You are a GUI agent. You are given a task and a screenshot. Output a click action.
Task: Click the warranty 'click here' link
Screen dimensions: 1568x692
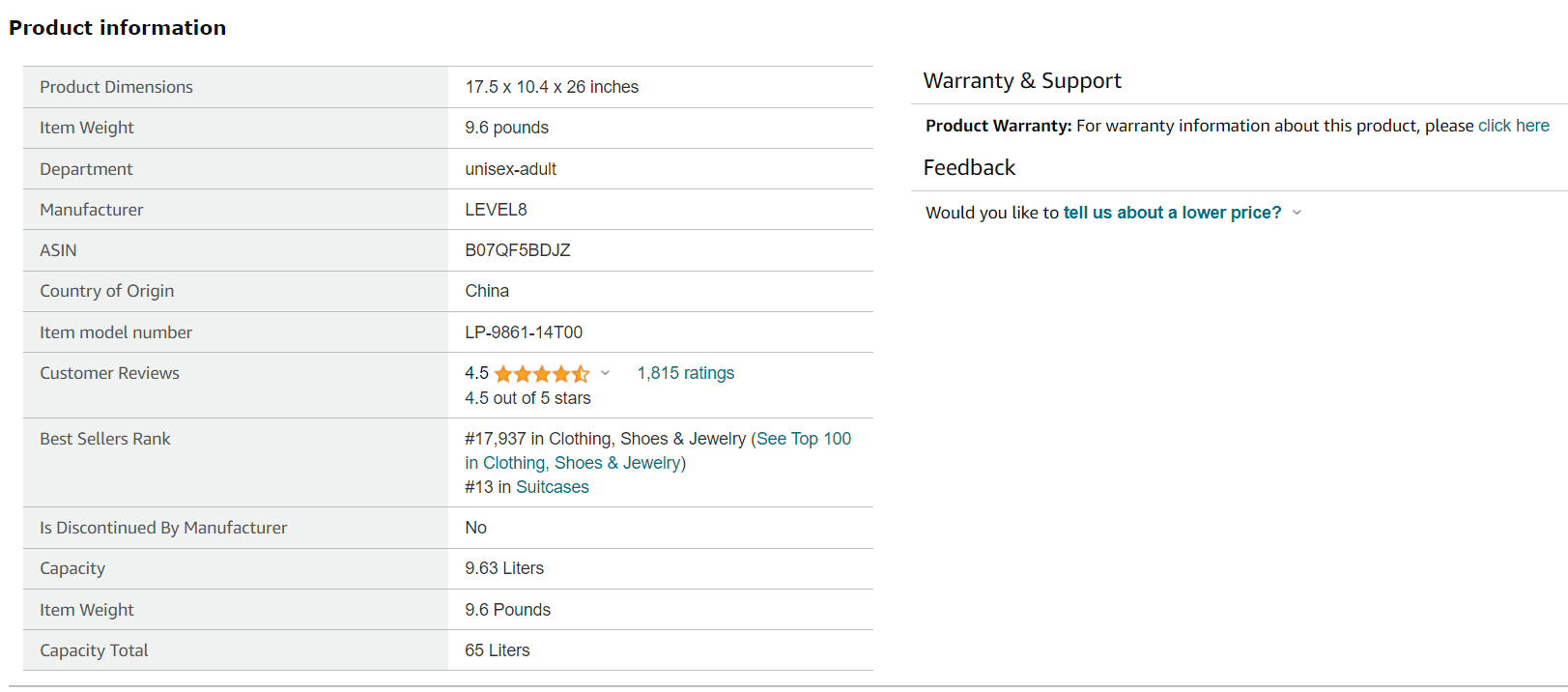pyautogui.click(x=1513, y=126)
